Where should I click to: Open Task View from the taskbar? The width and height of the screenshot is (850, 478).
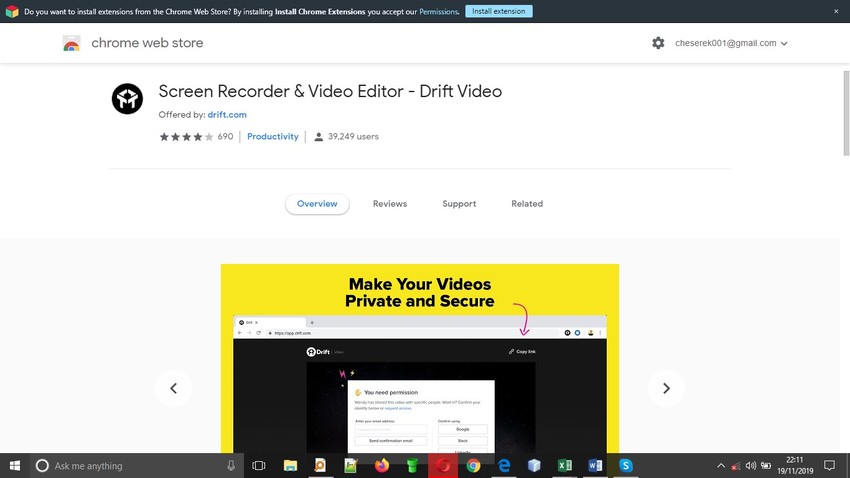click(x=259, y=466)
